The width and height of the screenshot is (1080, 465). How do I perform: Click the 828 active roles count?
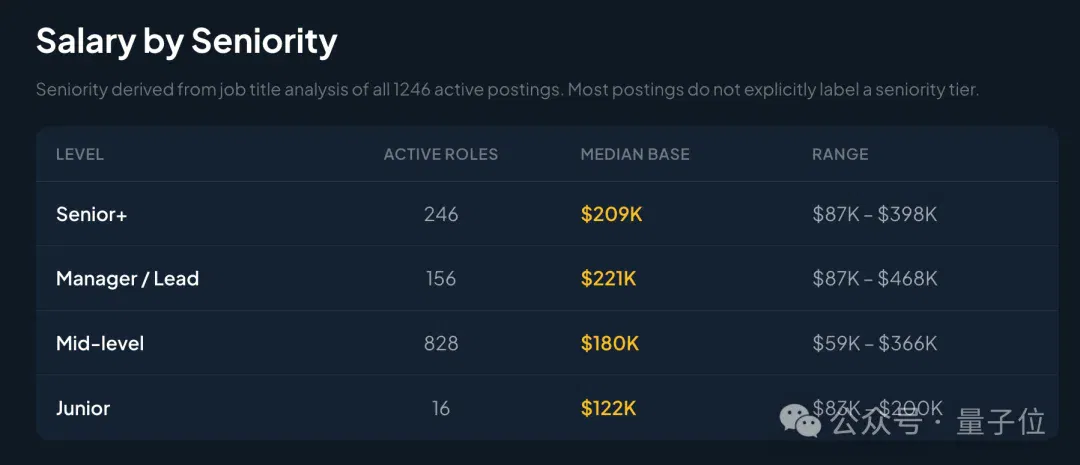point(442,343)
